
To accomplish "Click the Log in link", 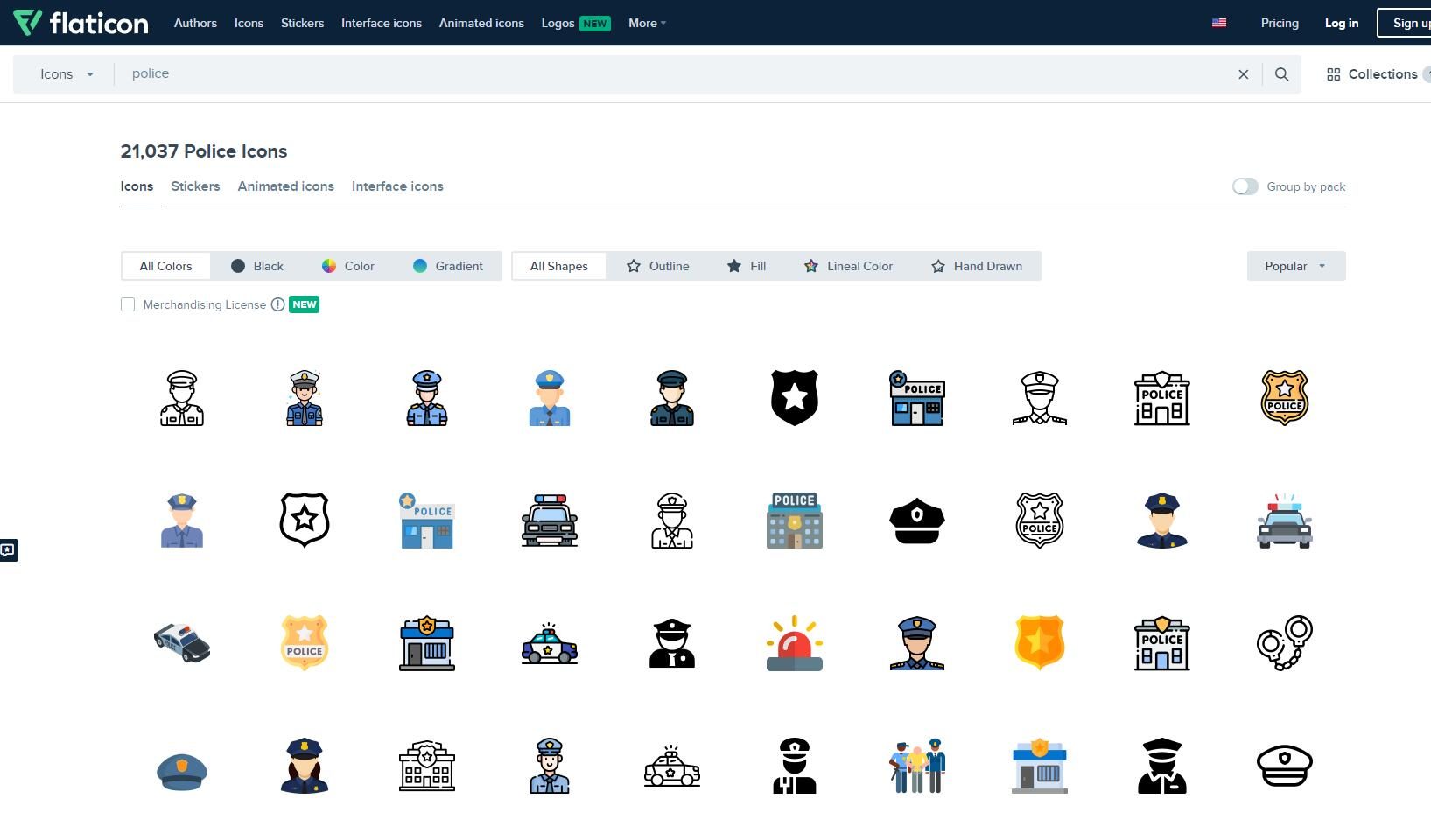I will pos(1341,23).
